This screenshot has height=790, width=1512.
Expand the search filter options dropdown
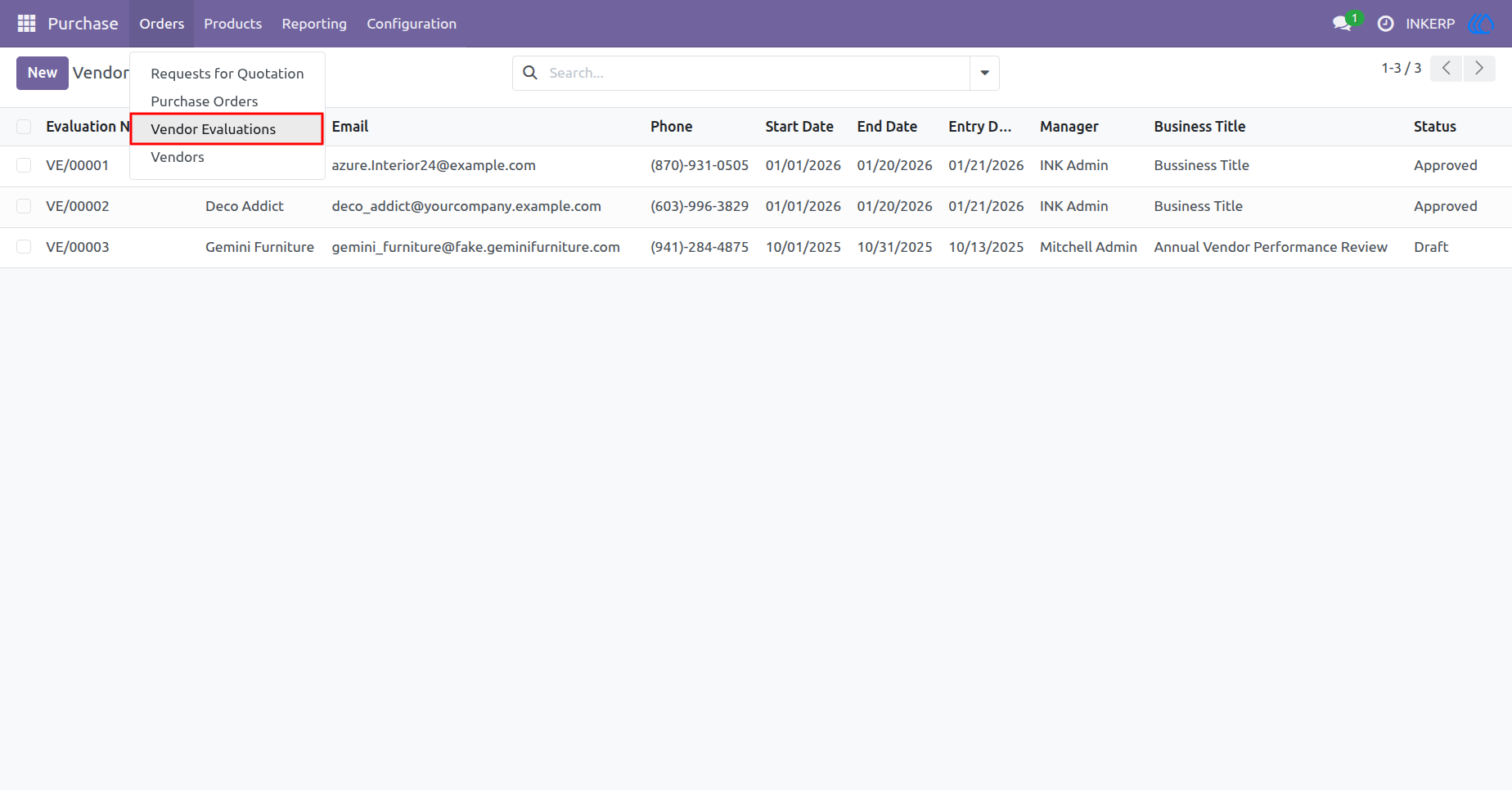(984, 73)
